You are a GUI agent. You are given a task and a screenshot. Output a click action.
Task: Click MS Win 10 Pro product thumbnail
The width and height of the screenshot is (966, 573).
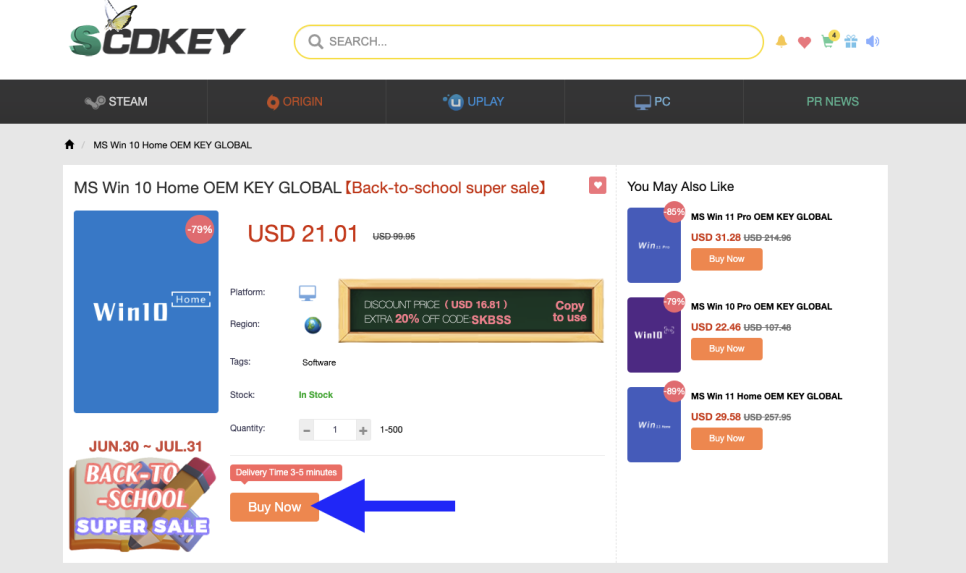(654, 335)
